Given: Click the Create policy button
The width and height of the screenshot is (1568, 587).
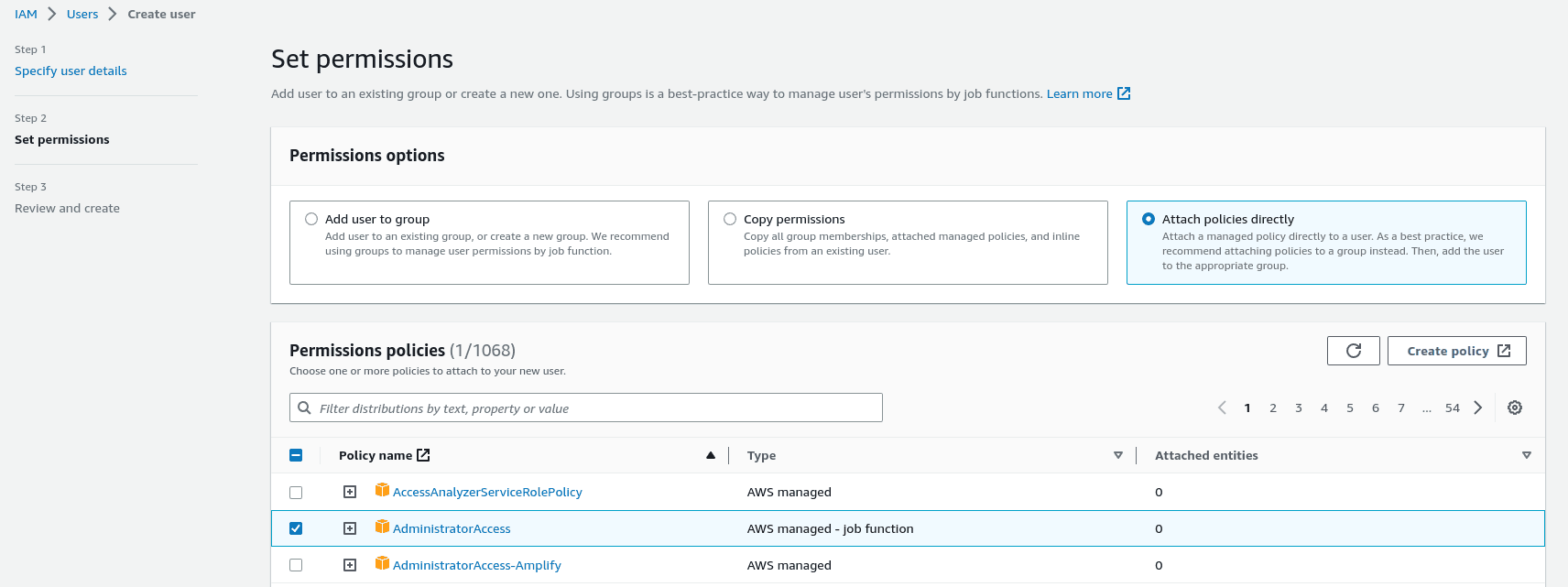Looking at the screenshot, I should 1457,351.
